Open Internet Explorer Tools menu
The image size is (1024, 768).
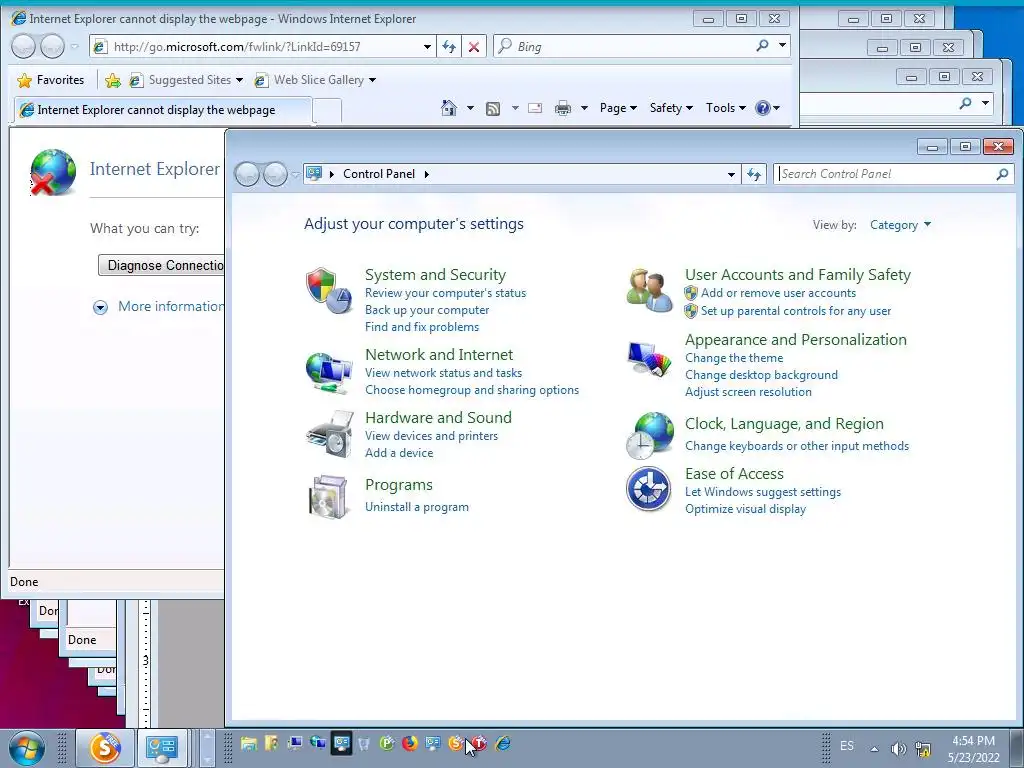725,108
